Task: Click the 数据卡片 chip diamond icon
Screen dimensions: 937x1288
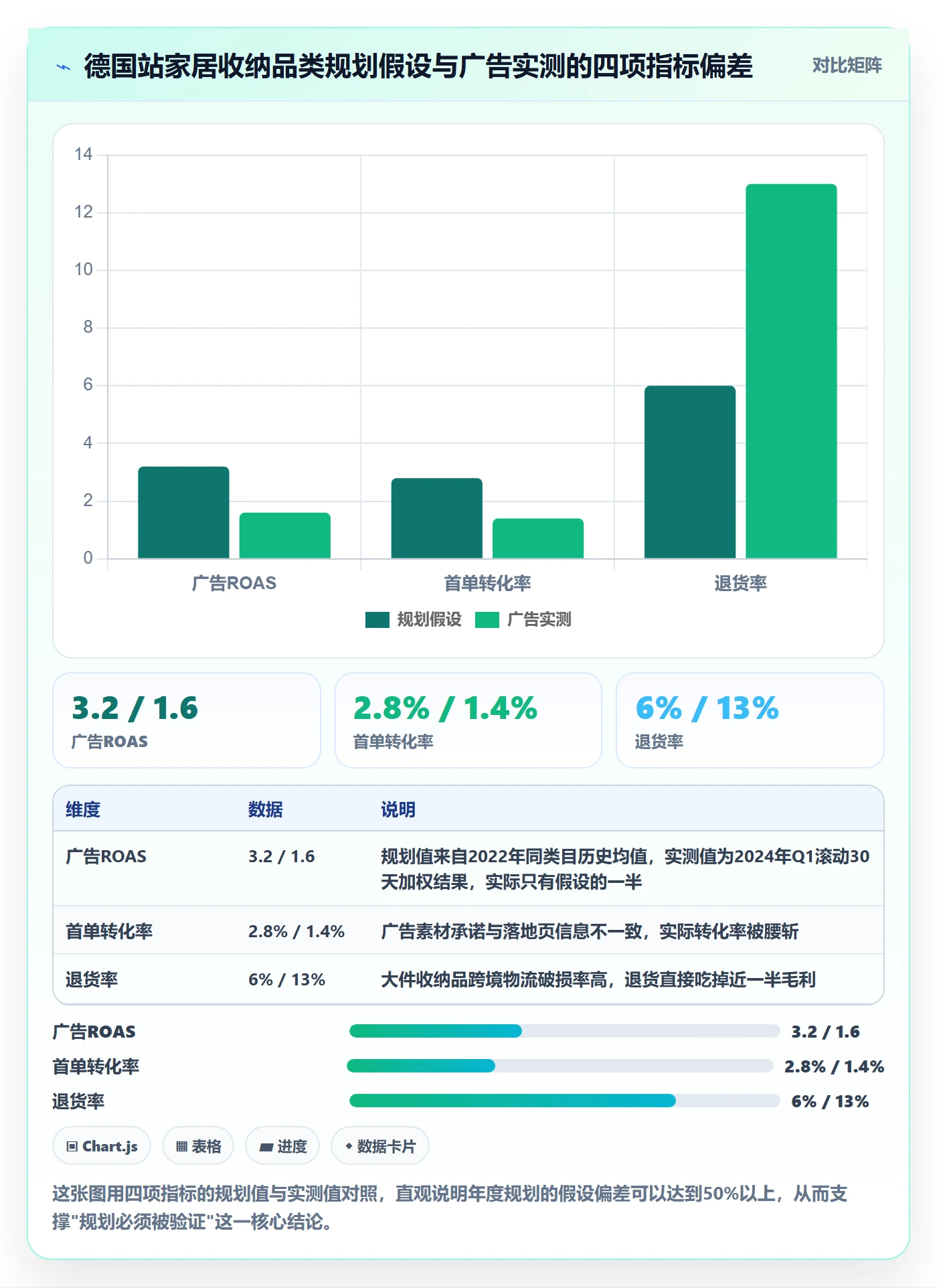Action: pos(349,1146)
